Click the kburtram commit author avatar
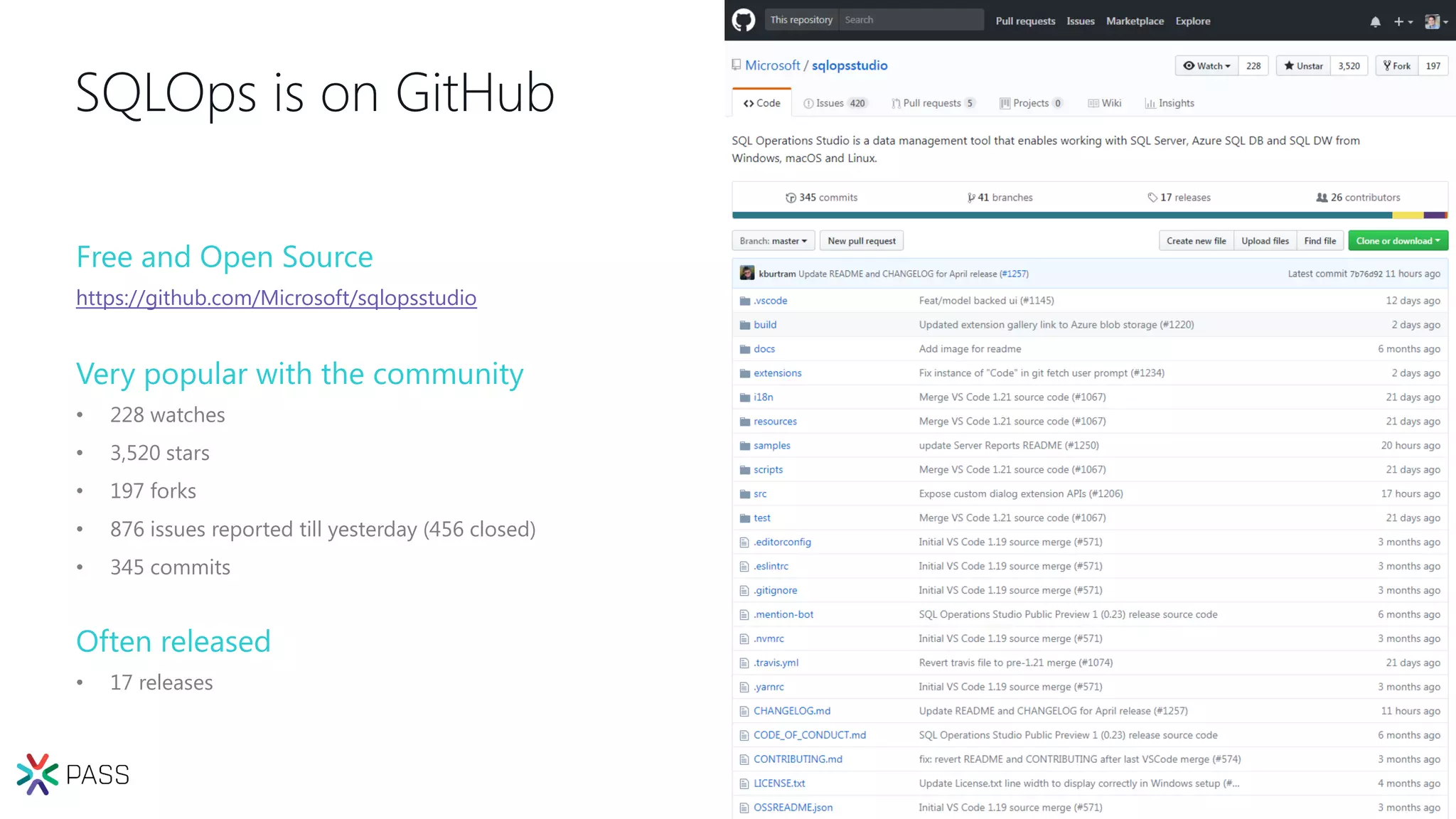Image resolution: width=1456 pixels, height=819 pixels. point(746,273)
